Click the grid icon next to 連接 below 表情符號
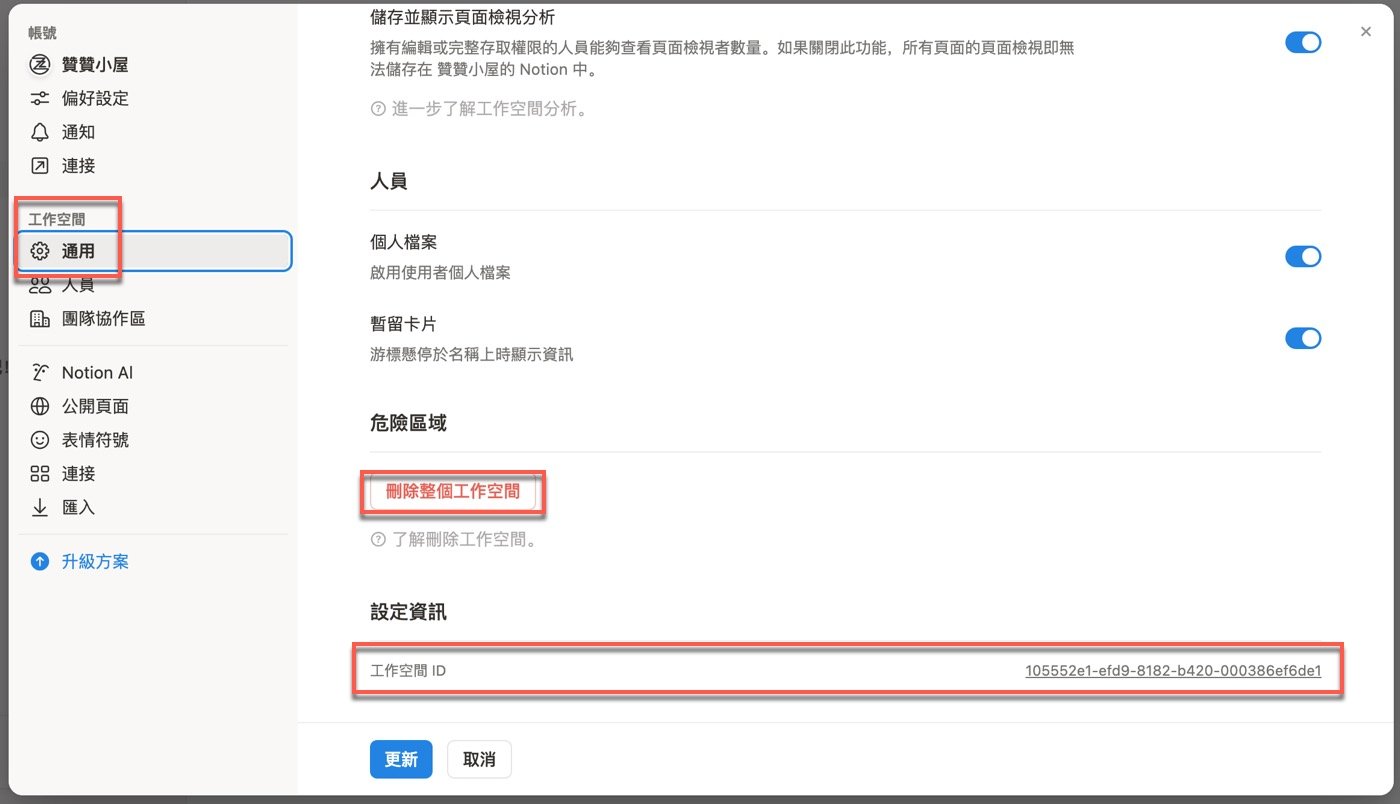1400x804 pixels. click(40, 474)
